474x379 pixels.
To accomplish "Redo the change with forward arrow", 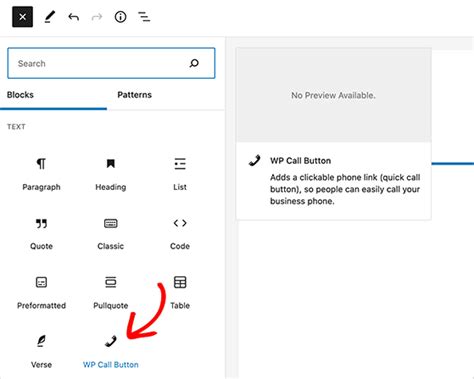I will (97, 17).
